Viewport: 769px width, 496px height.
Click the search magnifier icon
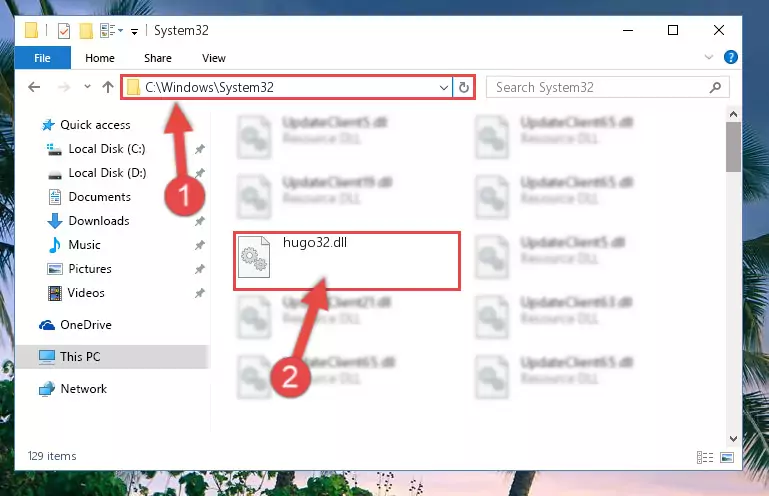(715, 87)
